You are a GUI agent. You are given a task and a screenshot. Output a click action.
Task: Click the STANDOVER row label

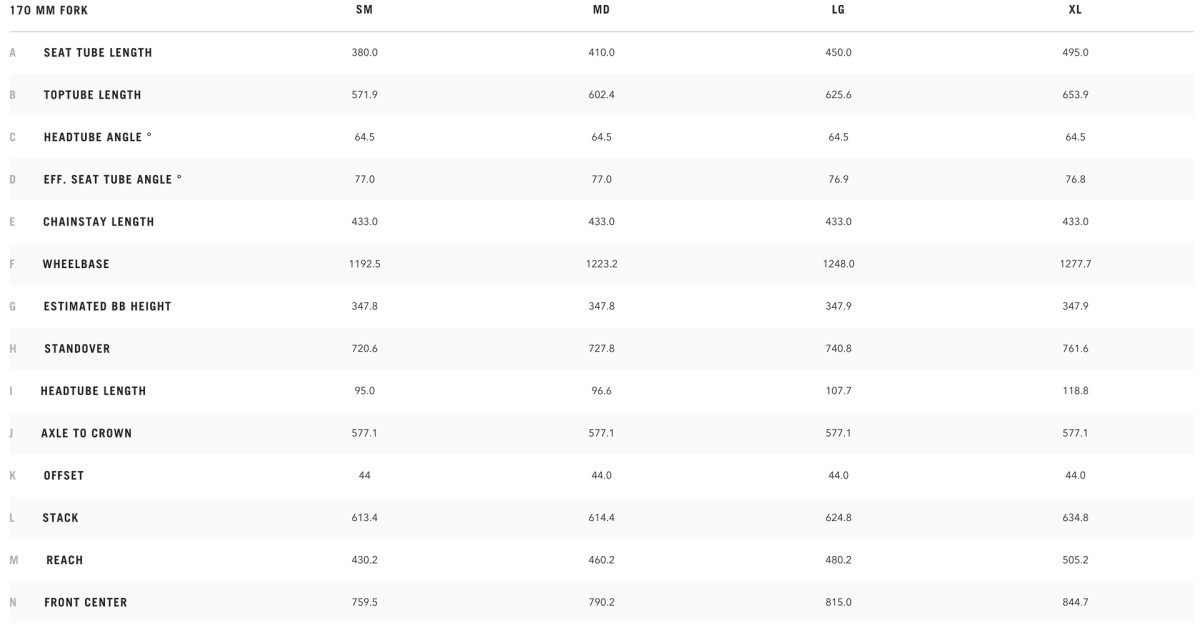[77, 349]
